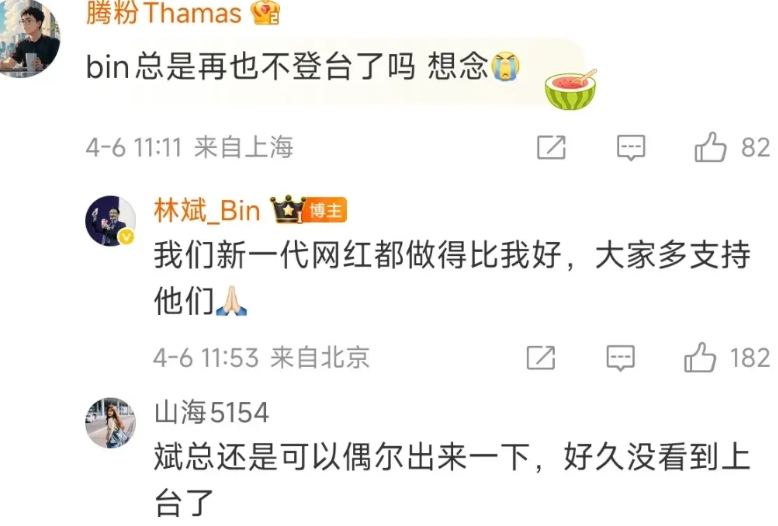Click the crown badge next to 林斌_Bin

[x=287, y=209]
